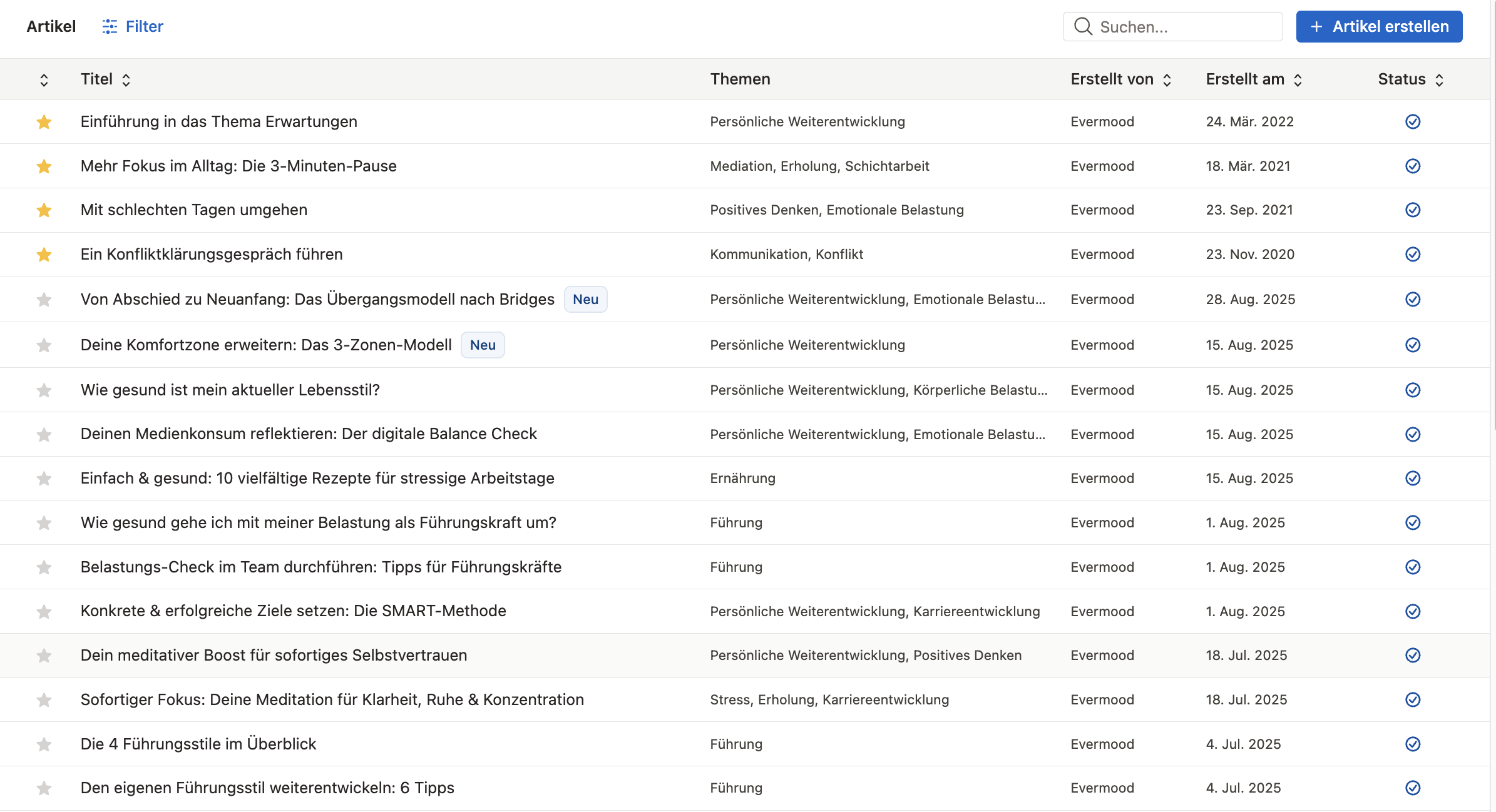This screenshot has height=812, width=1496.
Task: Star the Deine Komfortzone erweitern article
Action: [44, 345]
